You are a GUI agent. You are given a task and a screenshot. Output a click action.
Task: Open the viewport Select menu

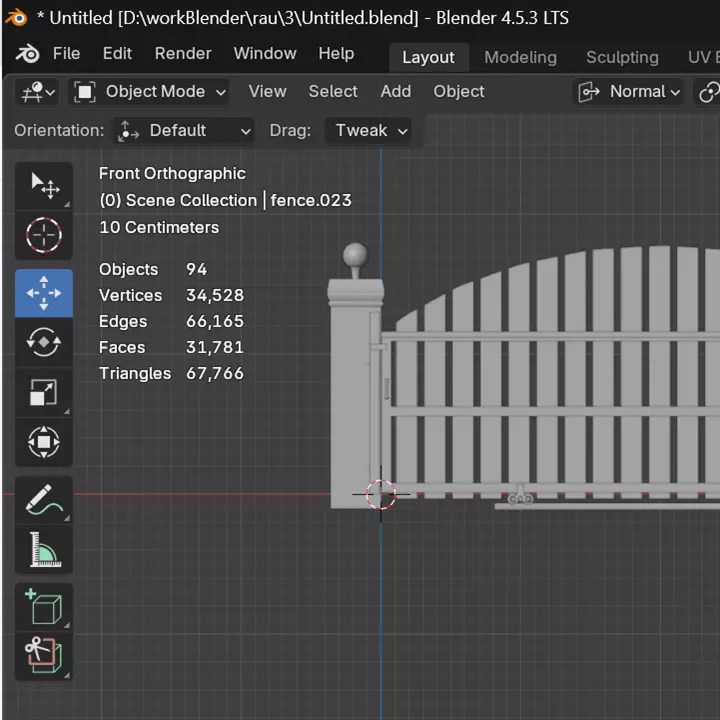(333, 92)
